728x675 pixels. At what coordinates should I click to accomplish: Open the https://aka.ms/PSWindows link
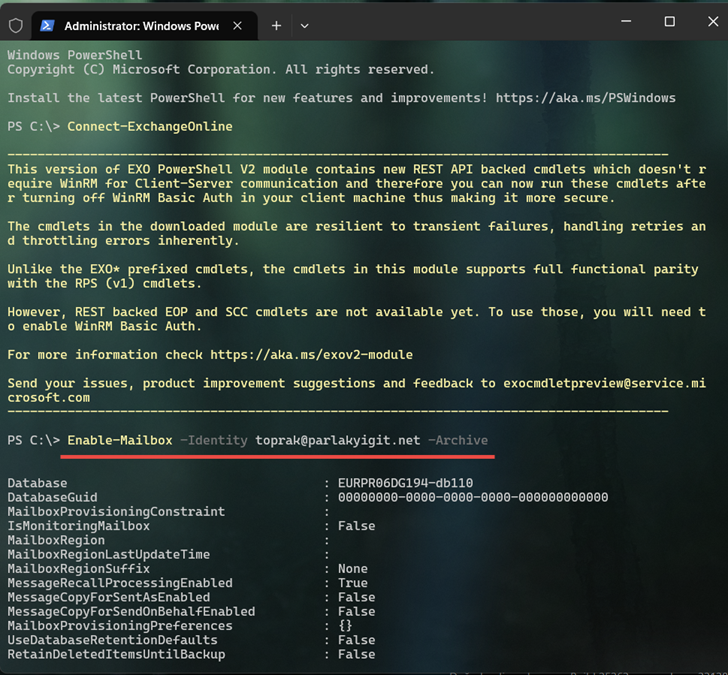[x=585, y=98]
